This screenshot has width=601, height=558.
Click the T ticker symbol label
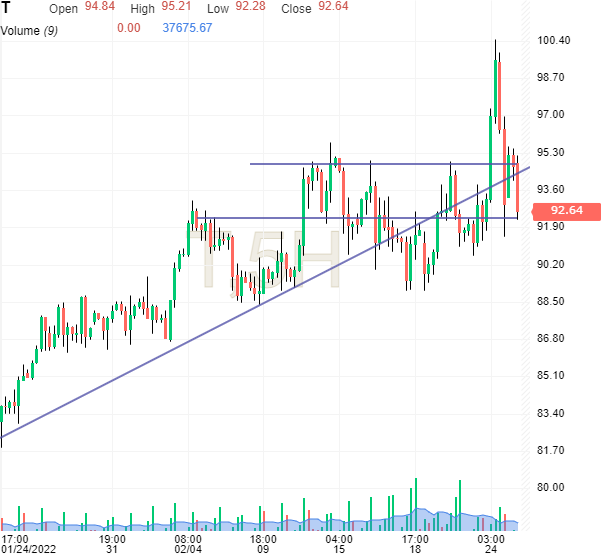7,9
